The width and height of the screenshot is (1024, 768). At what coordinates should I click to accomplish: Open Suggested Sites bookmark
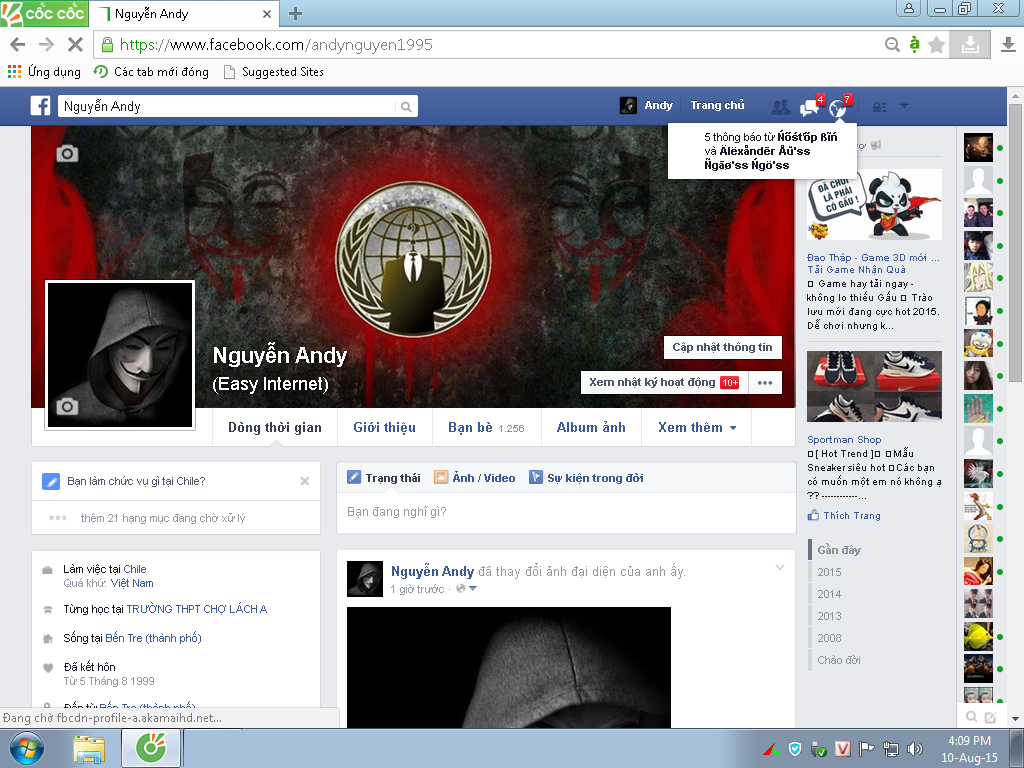pos(274,72)
